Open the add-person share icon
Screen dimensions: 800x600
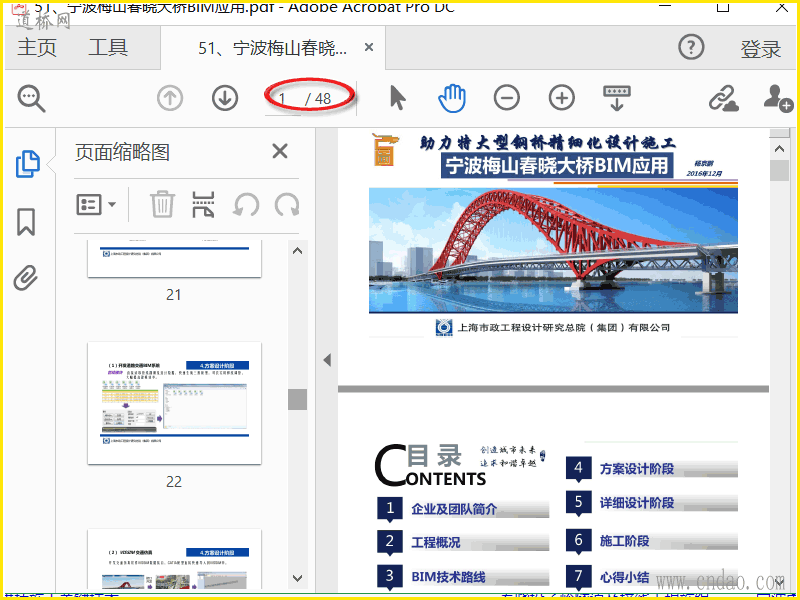pos(778,98)
